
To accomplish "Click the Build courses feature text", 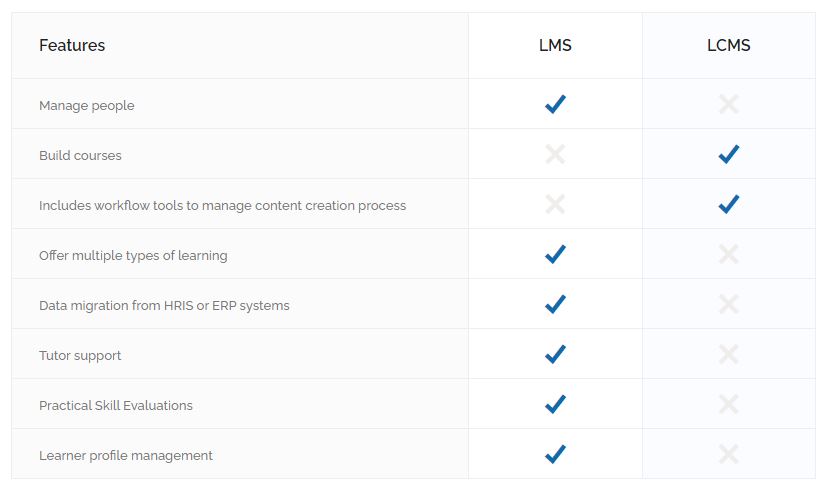I will [x=80, y=155].
